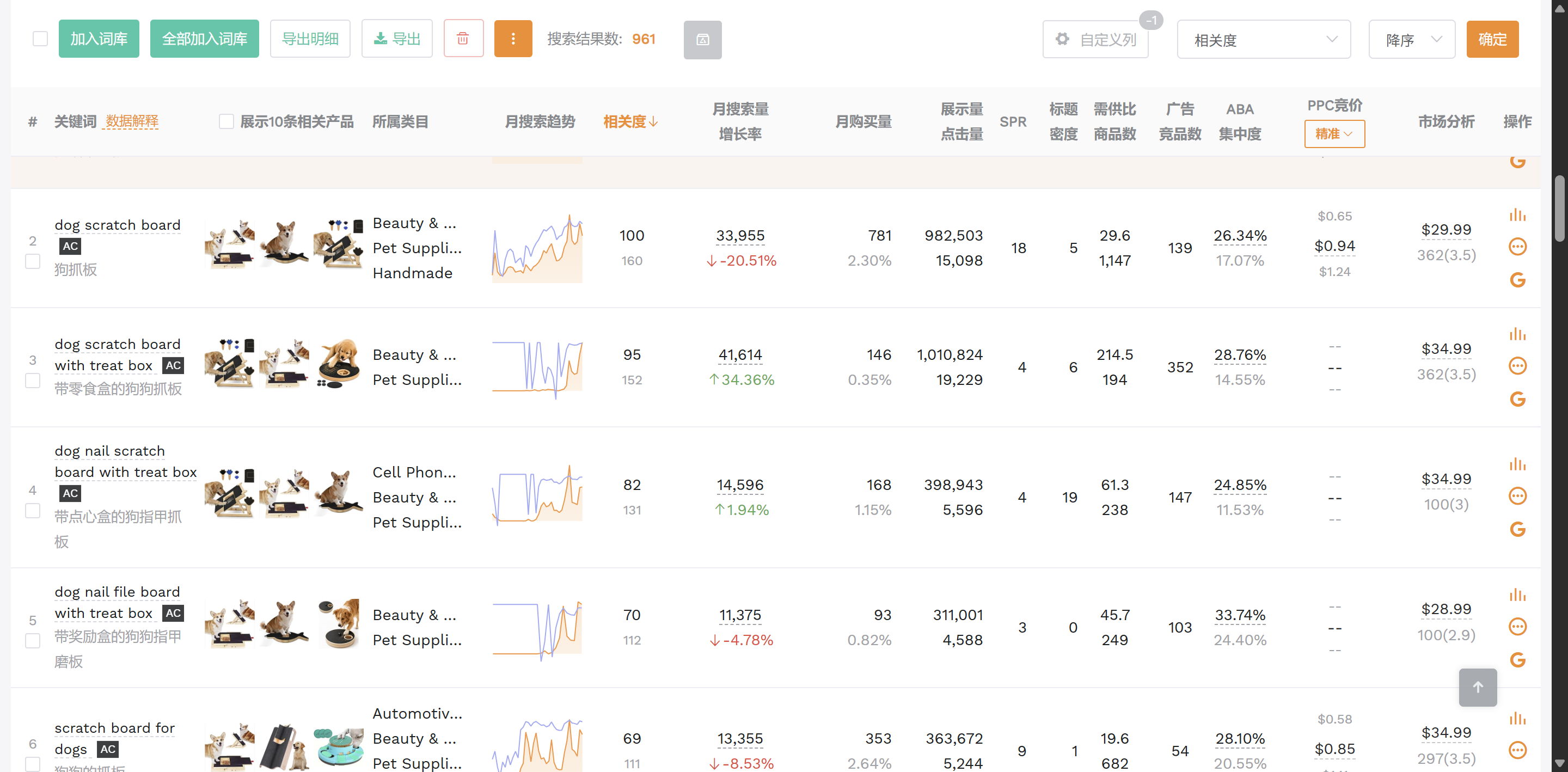Image resolution: width=1568 pixels, height=772 pixels.
Task: Click the gray image snapshot icon button
Action: point(702,40)
